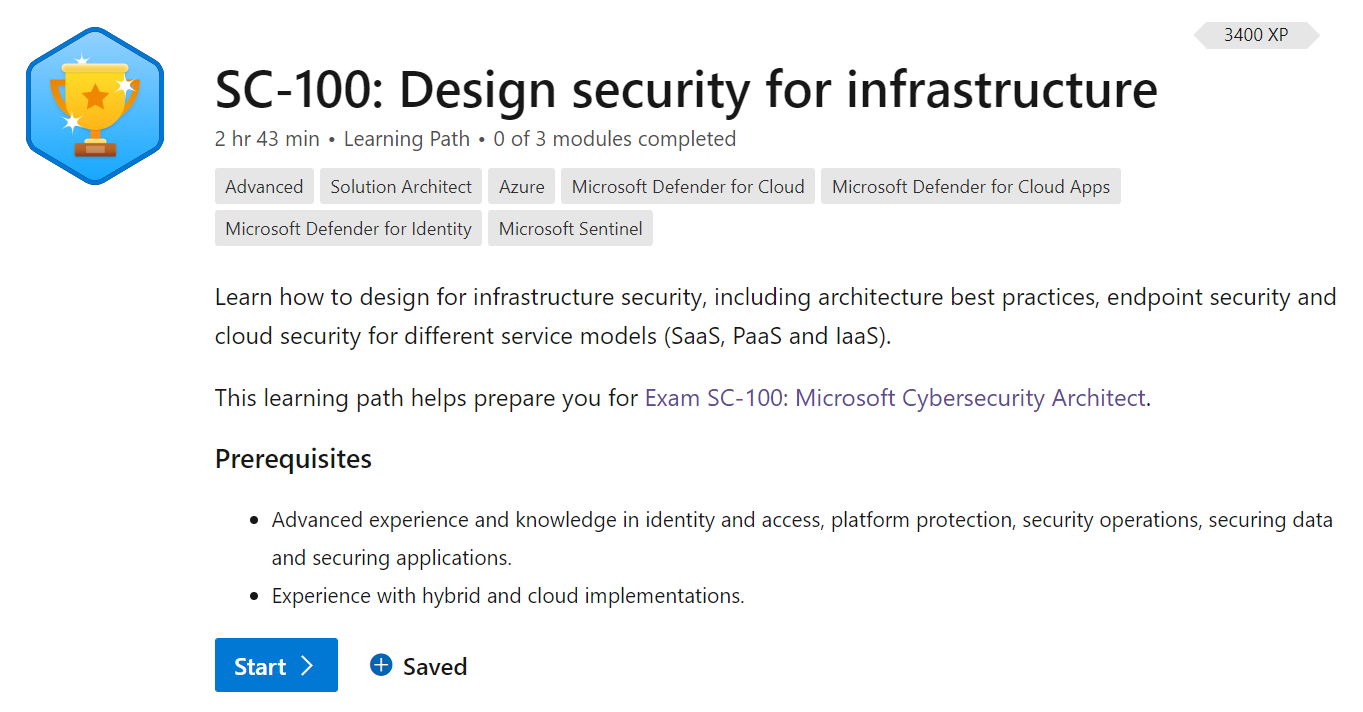Click the Microsoft Sentinel tag
1363x712 pixels.
click(570, 229)
